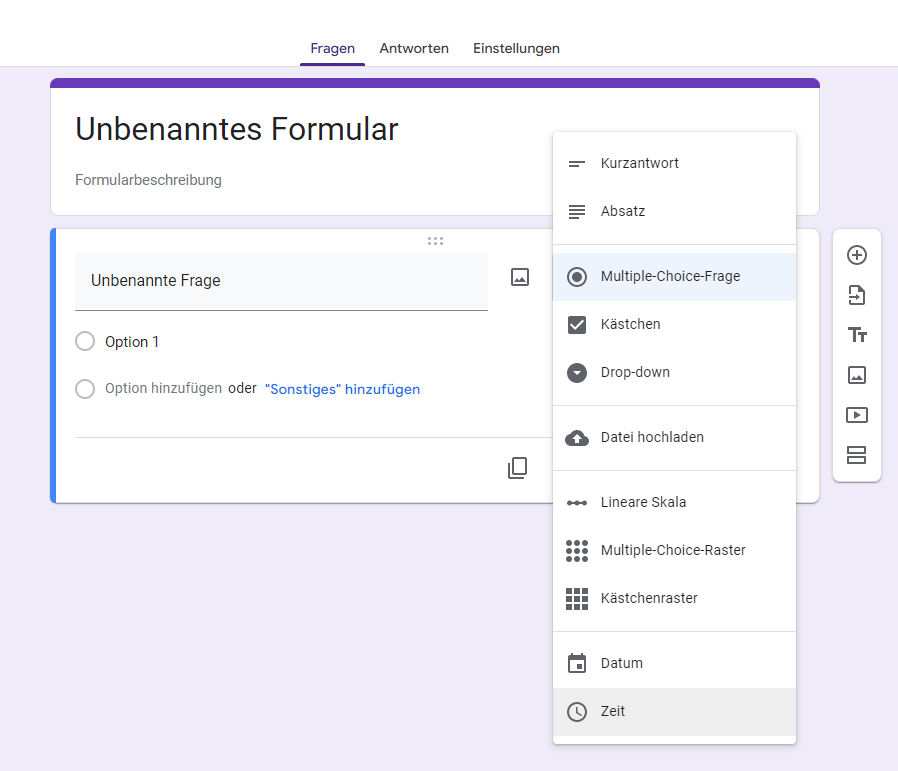This screenshot has width=898, height=771.
Task: Add title and description via Tt icon
Action: [x=856, y=335]
